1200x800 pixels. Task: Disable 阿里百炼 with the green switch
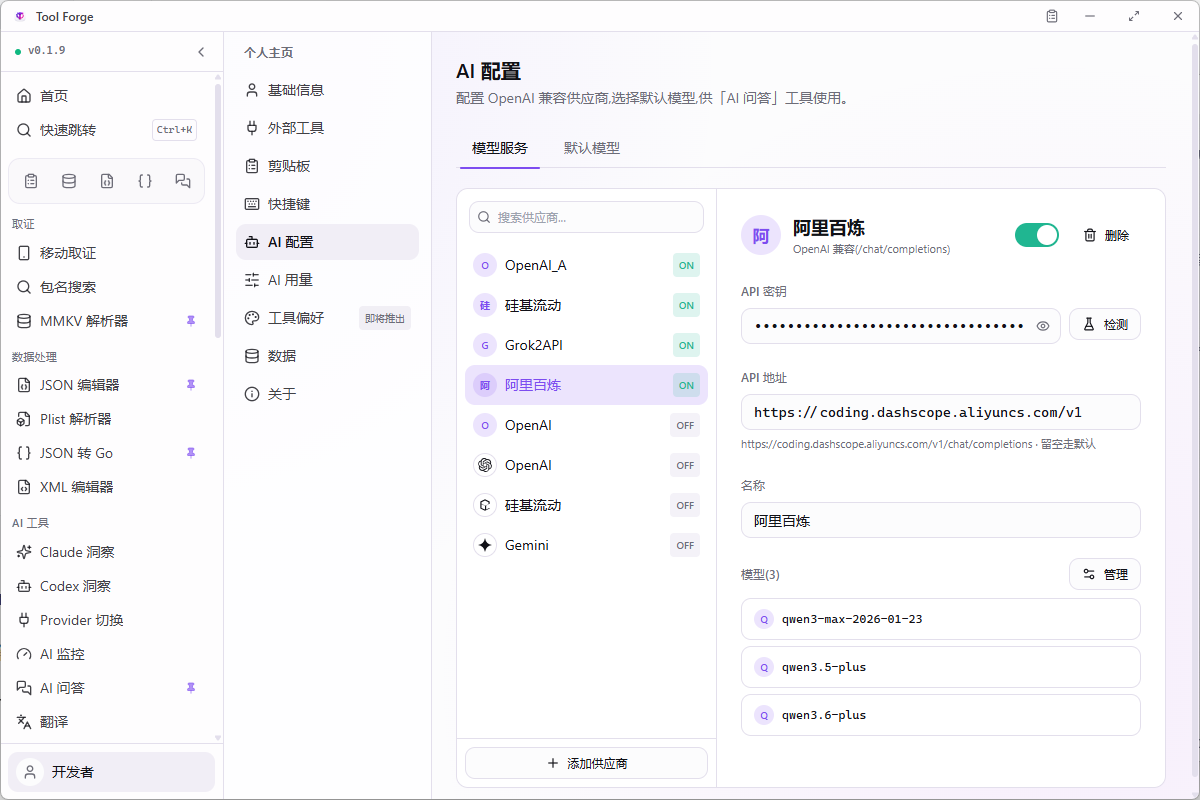1037,235
